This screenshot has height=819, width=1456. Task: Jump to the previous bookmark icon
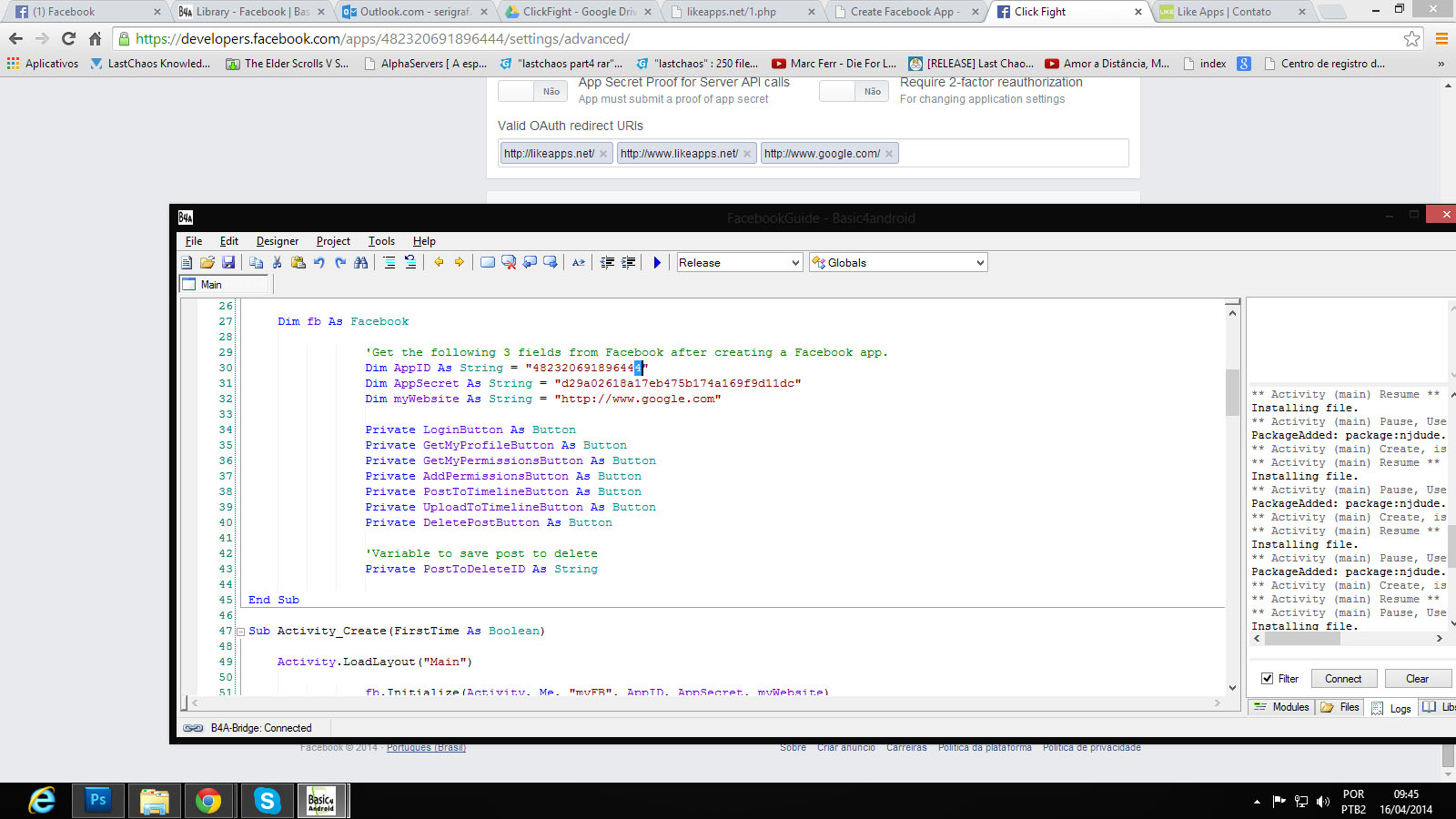click(530, 263)
